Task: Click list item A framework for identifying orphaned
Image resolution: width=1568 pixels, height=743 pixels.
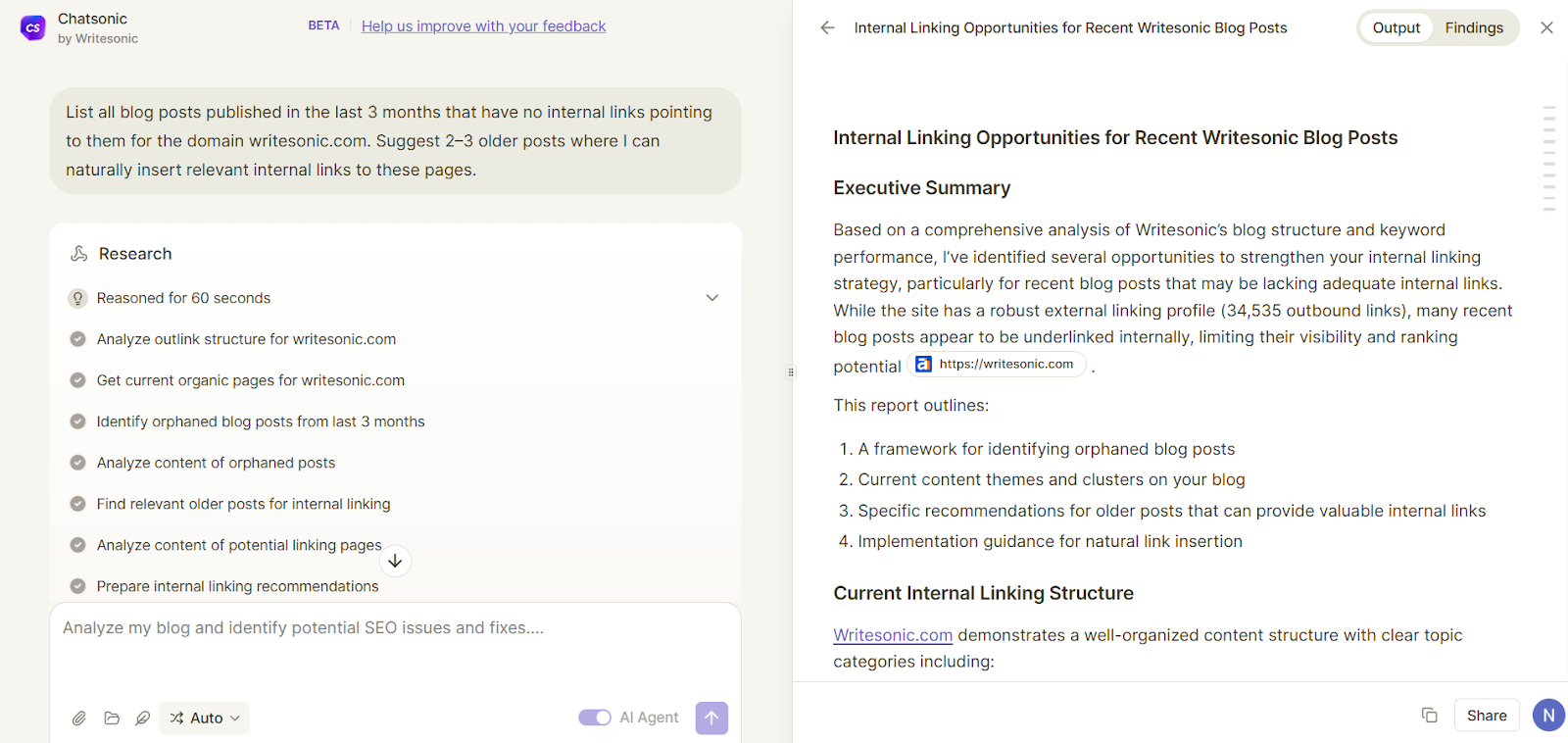Action: tap(1046, 449)
